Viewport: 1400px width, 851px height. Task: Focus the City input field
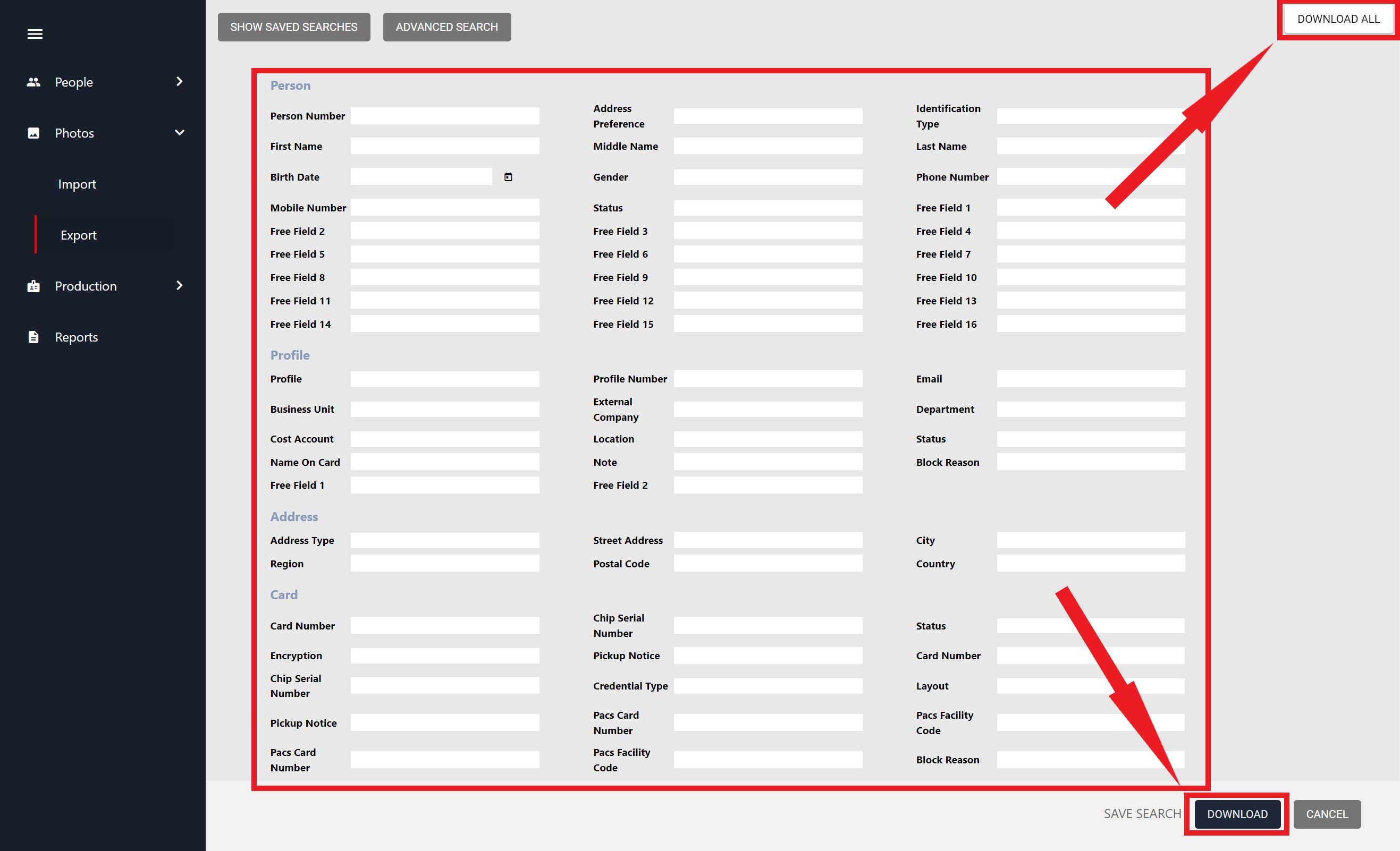1090,540
